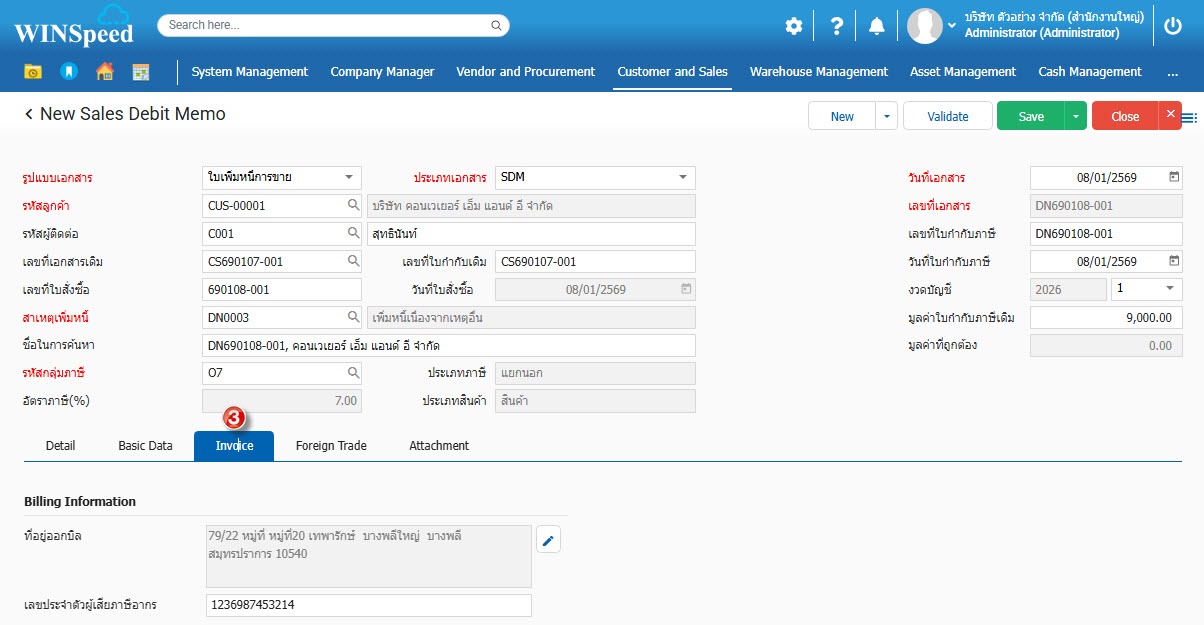
Task: Open calendar picker for document date
Action: click(x=1173, y=177)
